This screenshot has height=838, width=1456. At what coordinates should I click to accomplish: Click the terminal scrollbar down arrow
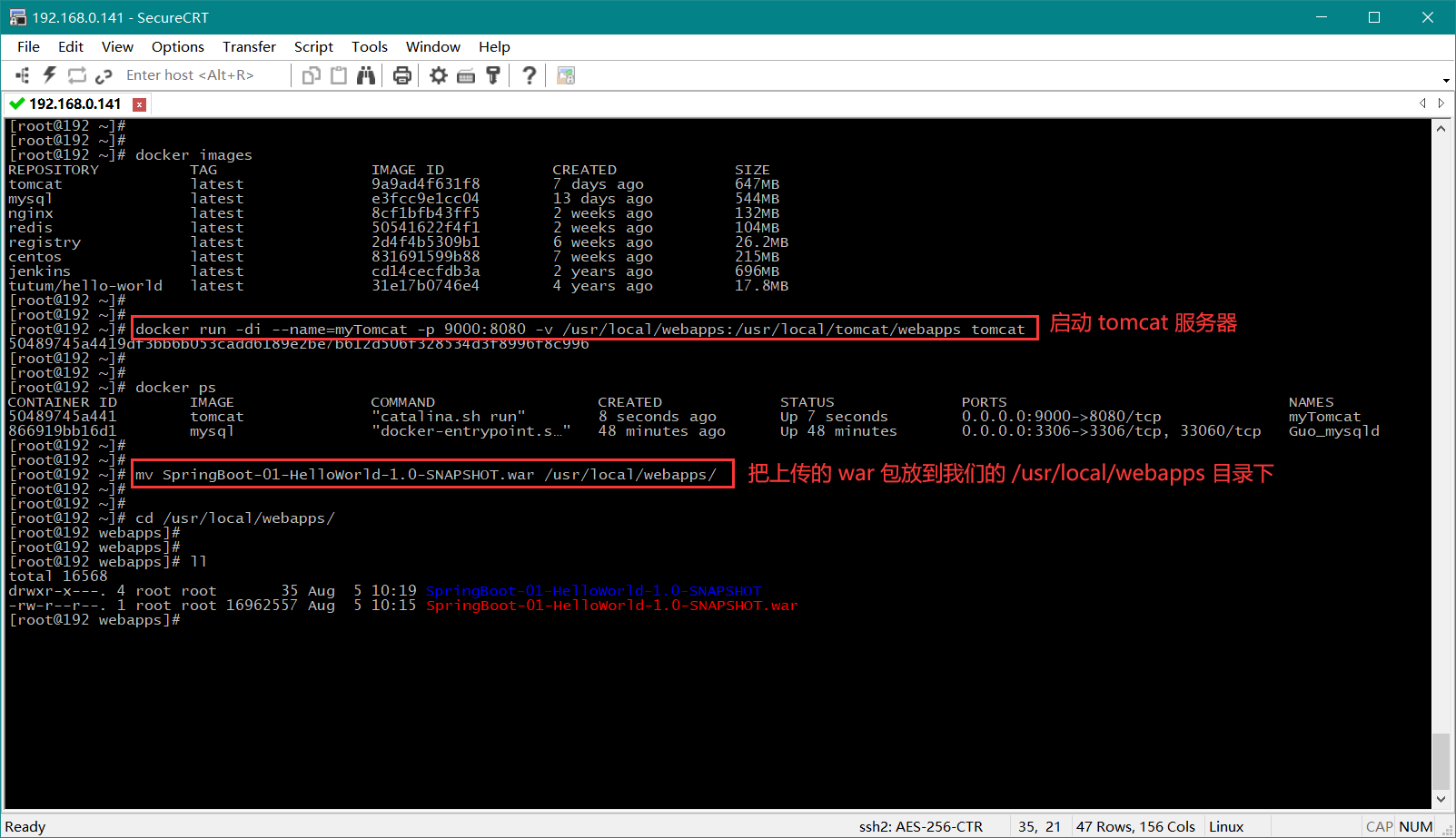click(x=1441, y=799)
